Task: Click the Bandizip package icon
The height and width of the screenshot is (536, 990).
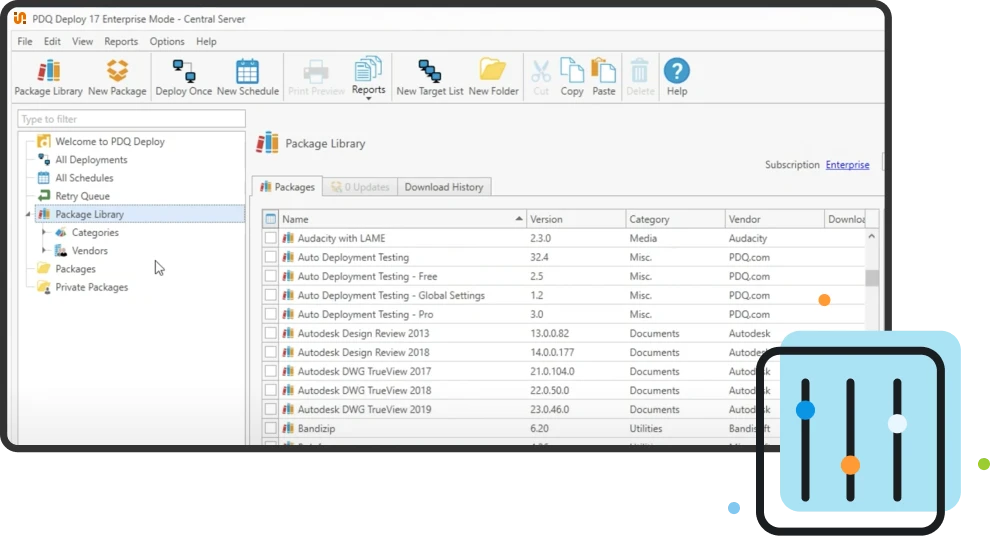Action: pos(288,428)
